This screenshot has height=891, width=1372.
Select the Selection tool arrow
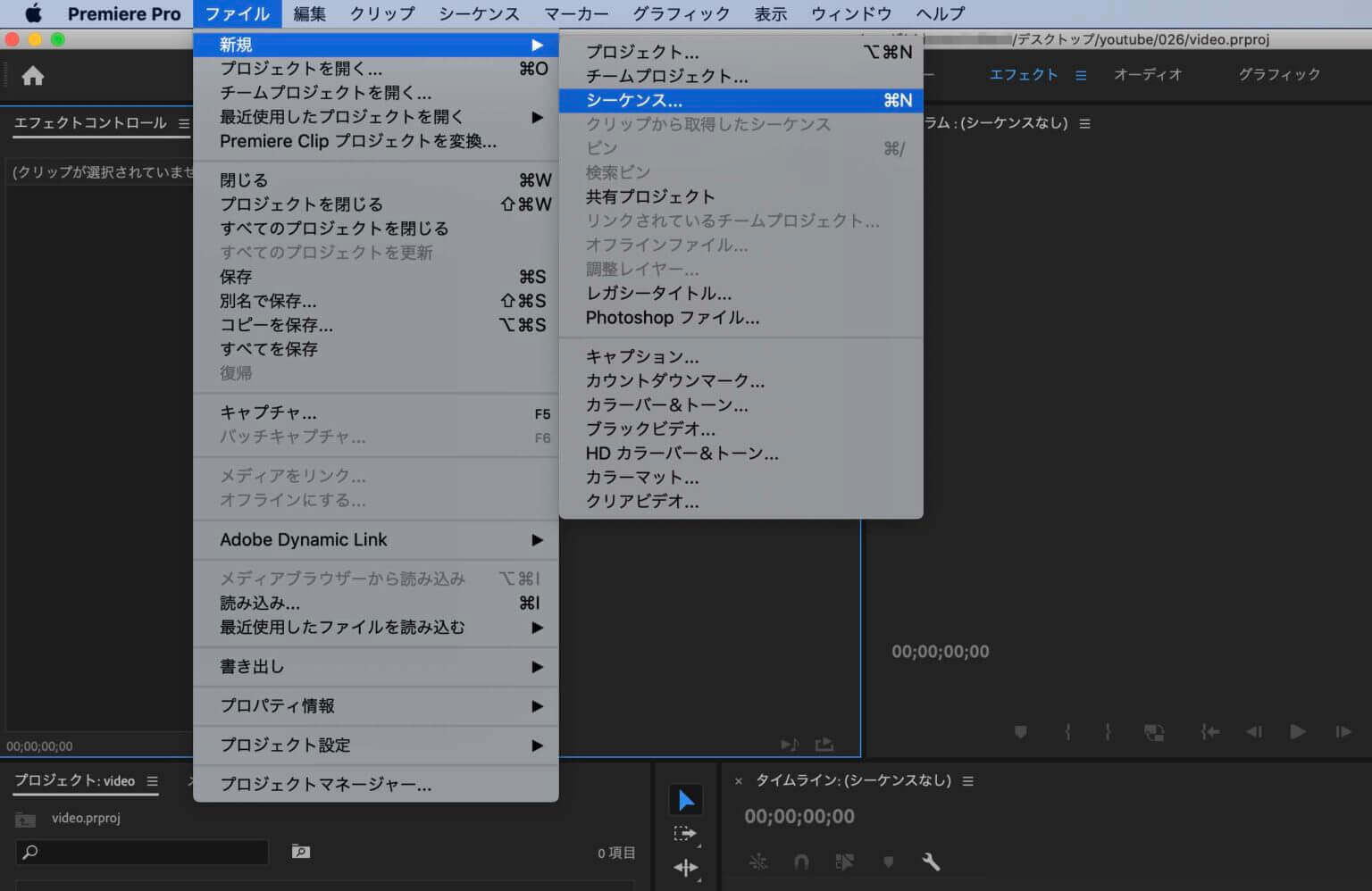(x=685, y=800)
